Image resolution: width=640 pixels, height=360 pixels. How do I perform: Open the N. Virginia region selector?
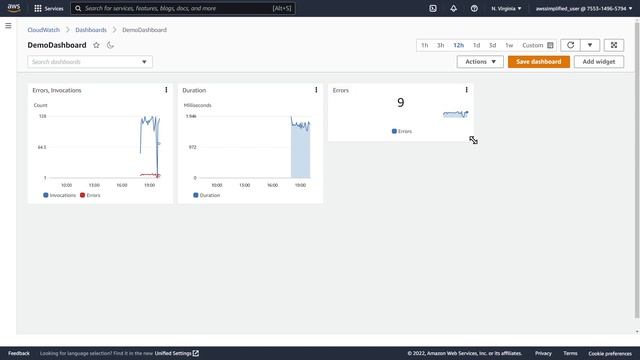506,8
